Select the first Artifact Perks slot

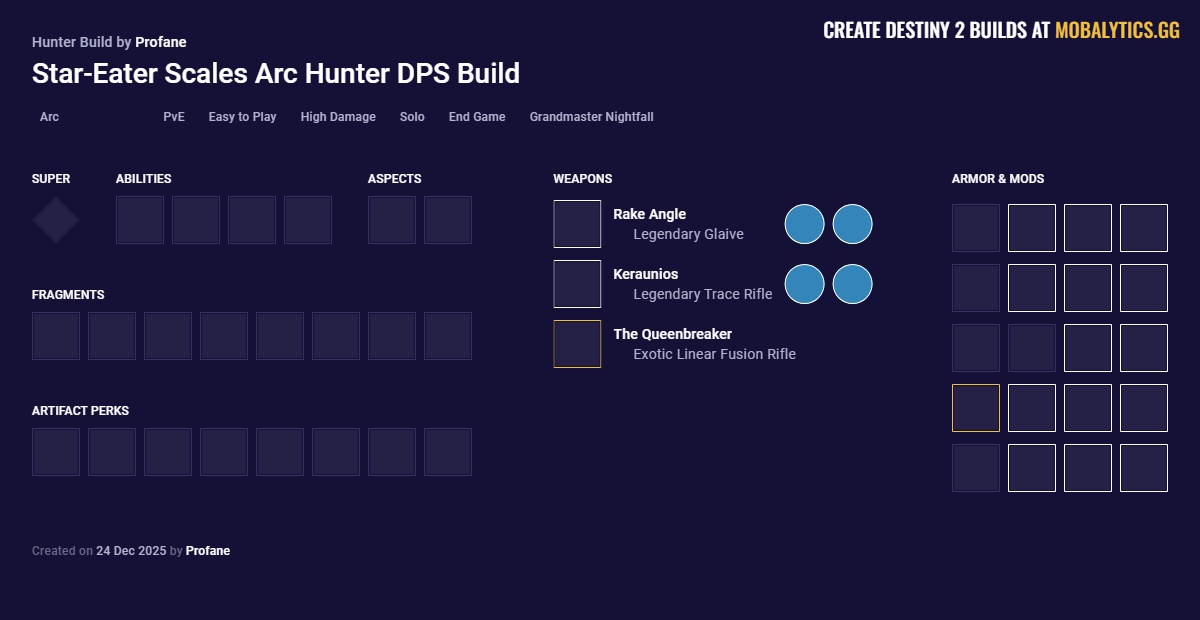tap(56, 451)
